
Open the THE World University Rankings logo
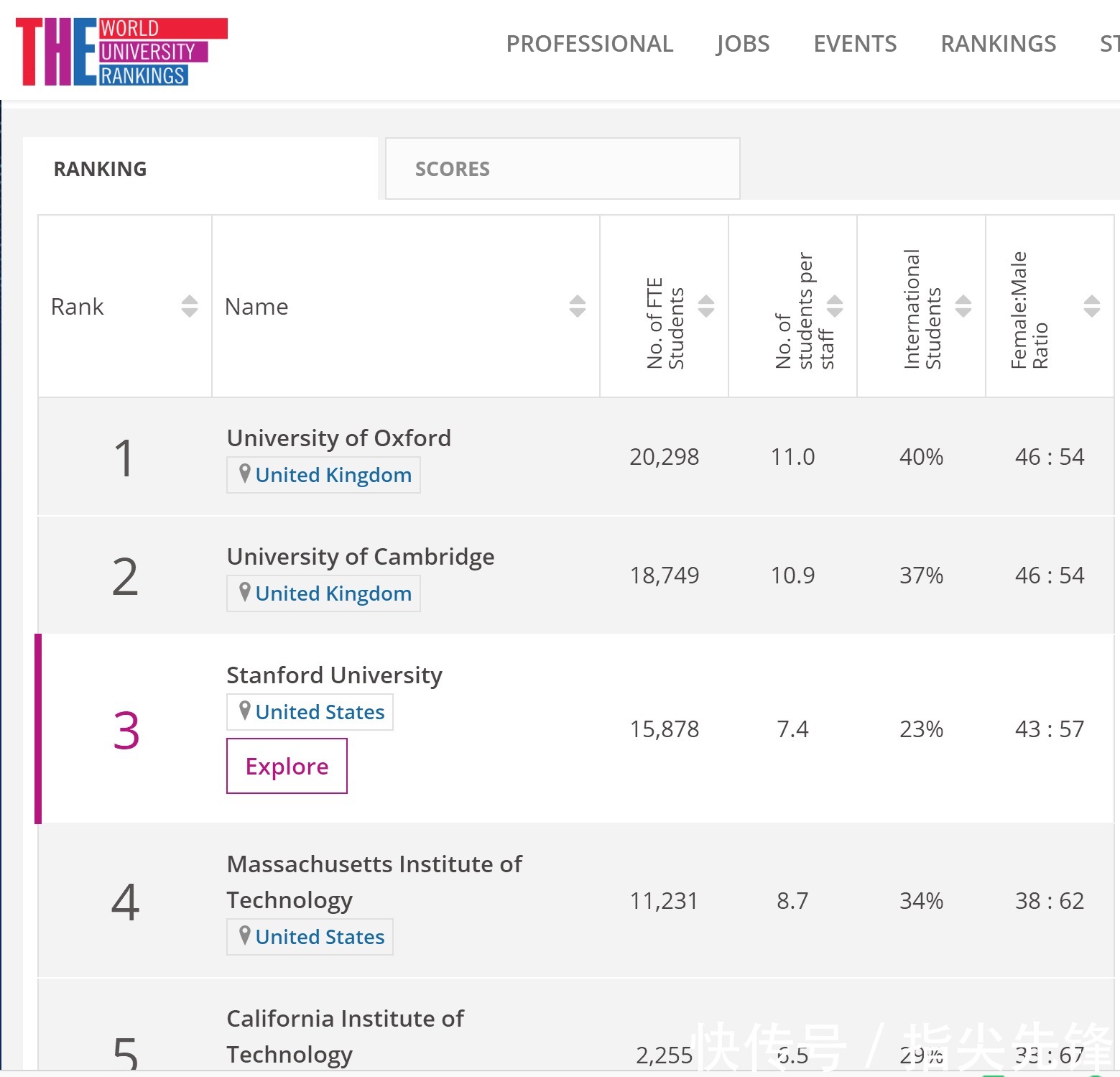(121, 52)
